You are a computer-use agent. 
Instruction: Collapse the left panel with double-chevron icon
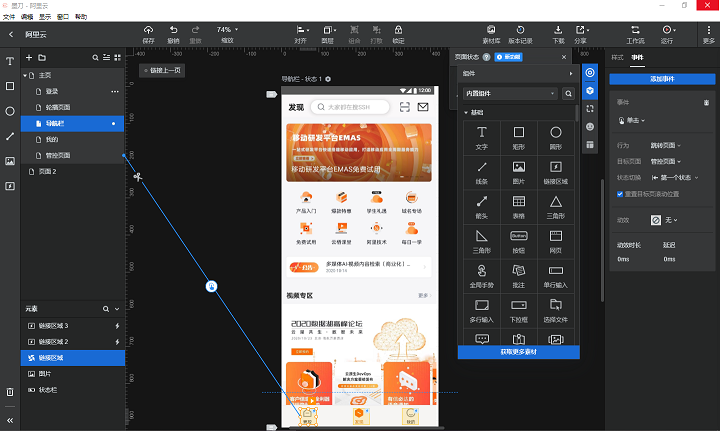point(10,420)
